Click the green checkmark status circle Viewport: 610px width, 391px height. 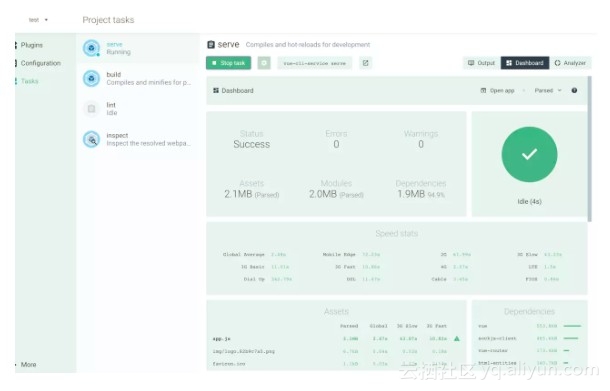coord(529,154)
